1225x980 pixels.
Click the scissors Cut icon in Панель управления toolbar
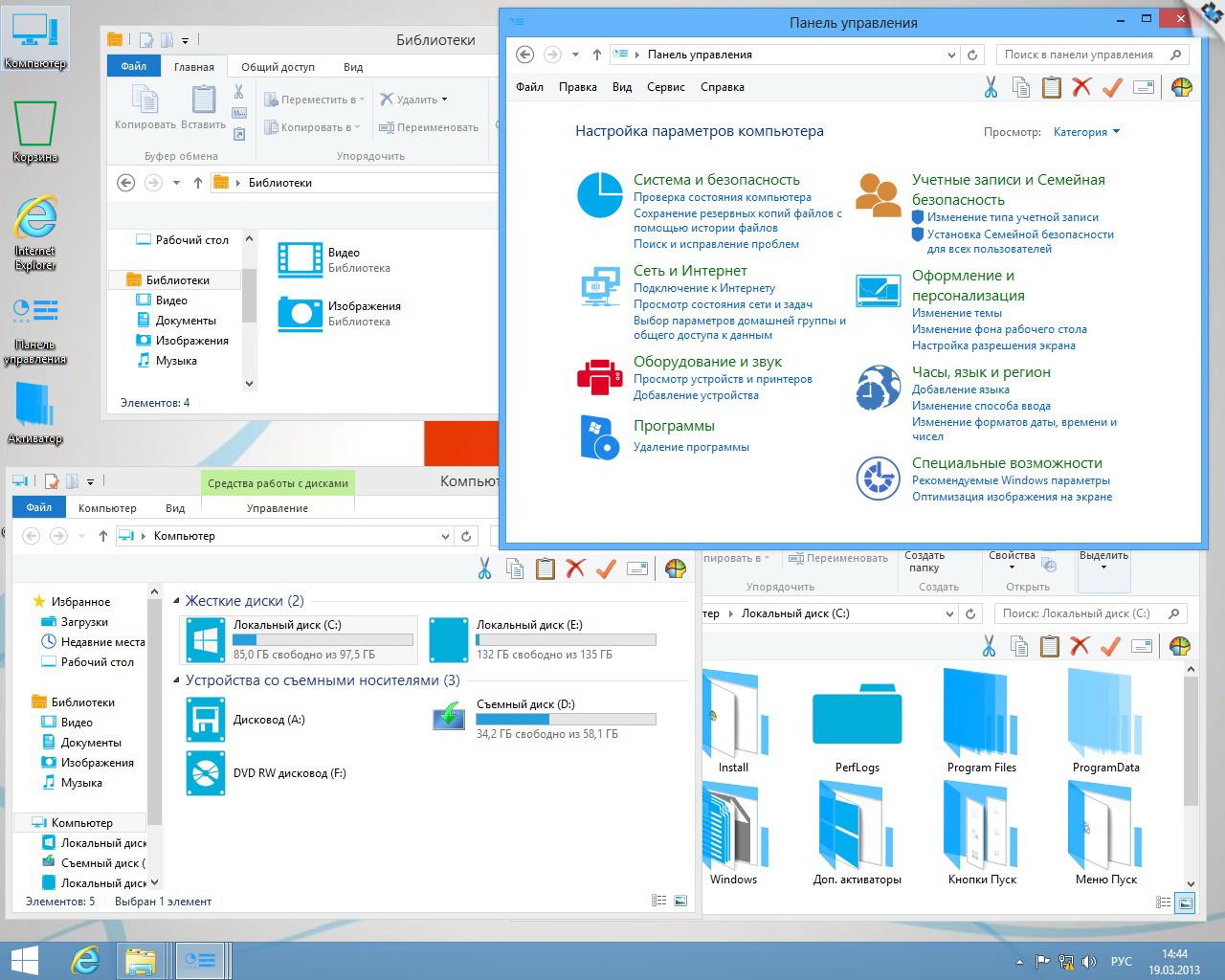pos(991,87)
